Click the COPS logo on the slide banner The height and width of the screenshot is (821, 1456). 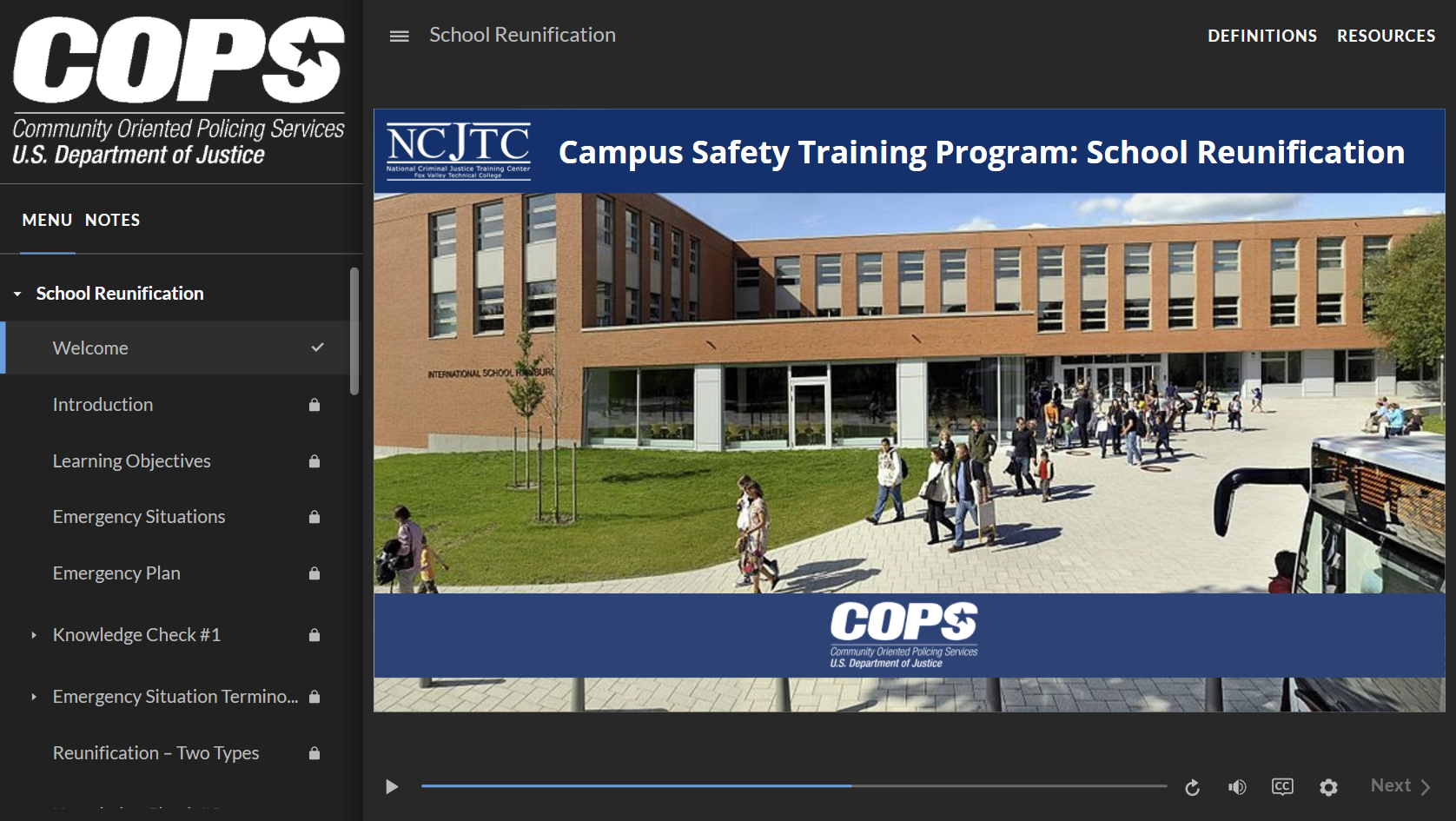(x=903, y=635)
